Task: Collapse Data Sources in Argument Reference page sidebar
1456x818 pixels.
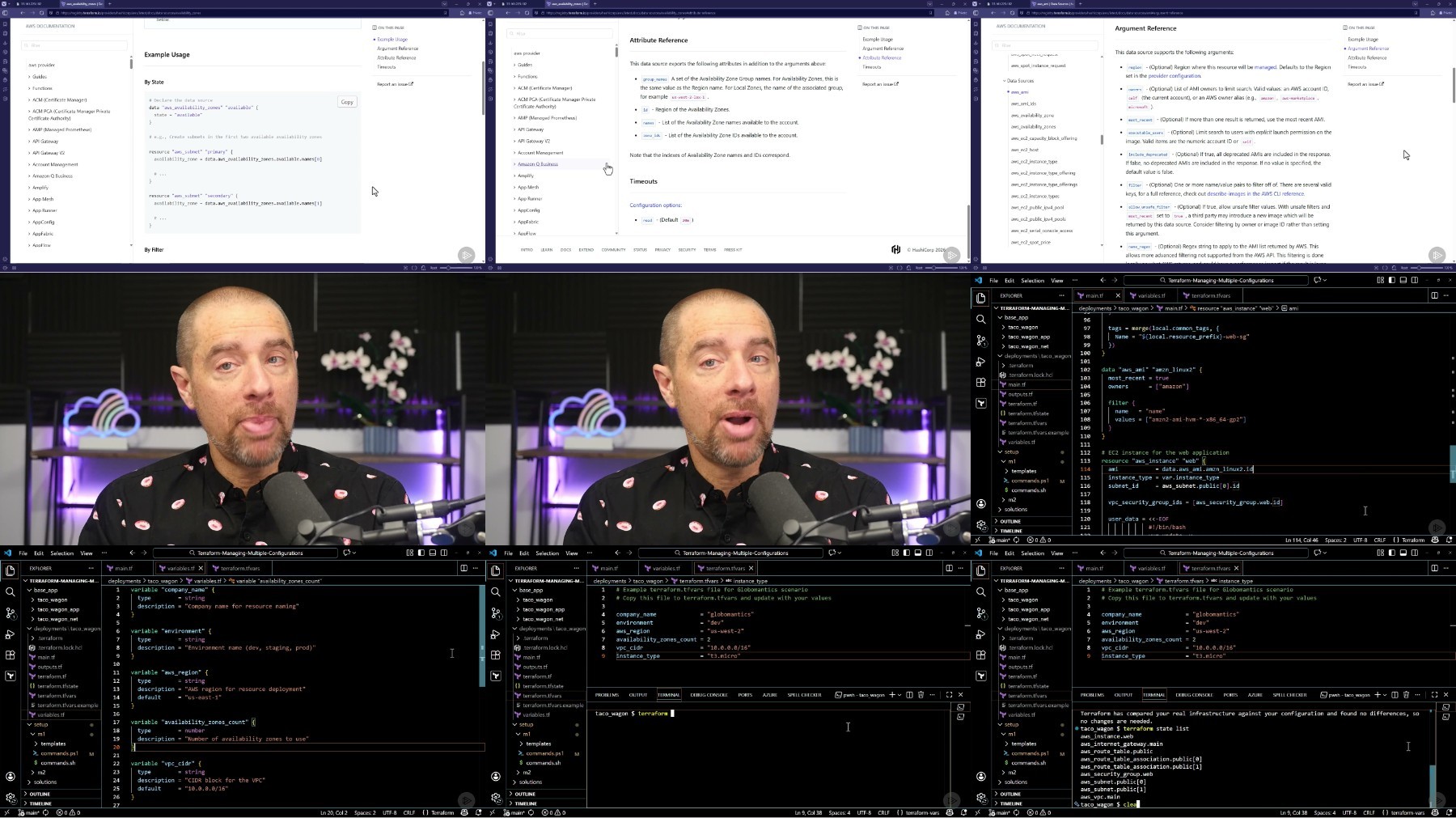Action: pos(1020,80)
